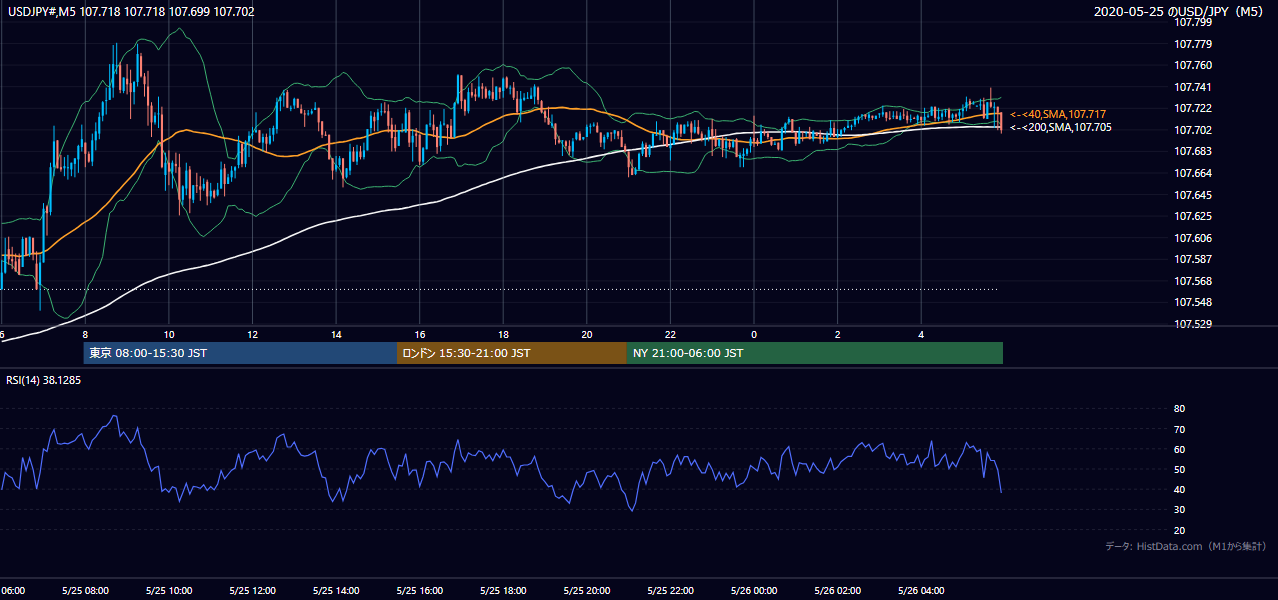1278x600 pixels.
Task: Click the 5/25 14:00 date axis label
Action: 336,591
